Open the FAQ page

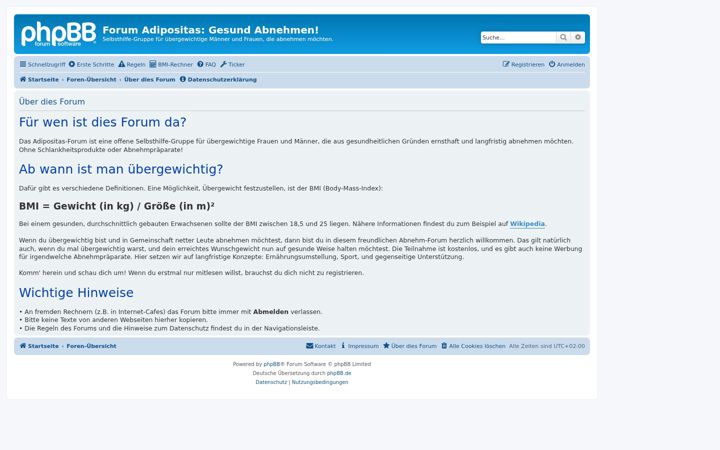pyautogui.click(x=207, y=65)
